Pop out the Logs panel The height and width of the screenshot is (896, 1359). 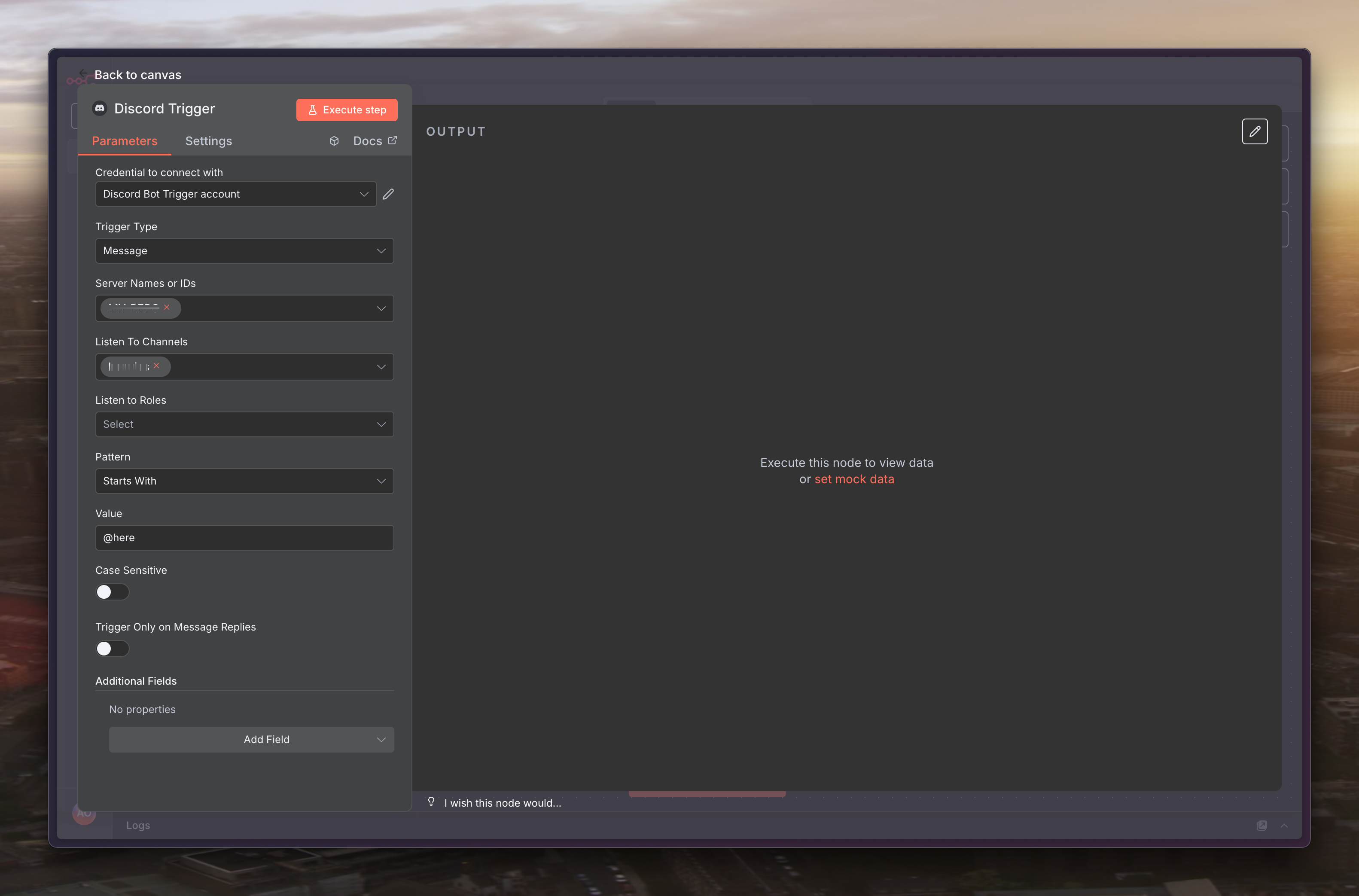[x=1261, y=825]
